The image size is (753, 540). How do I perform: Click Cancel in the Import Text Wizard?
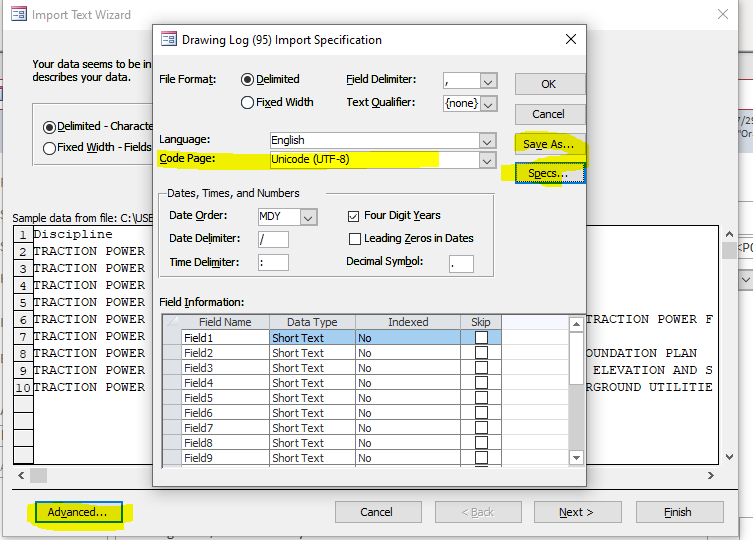[378, 512]
